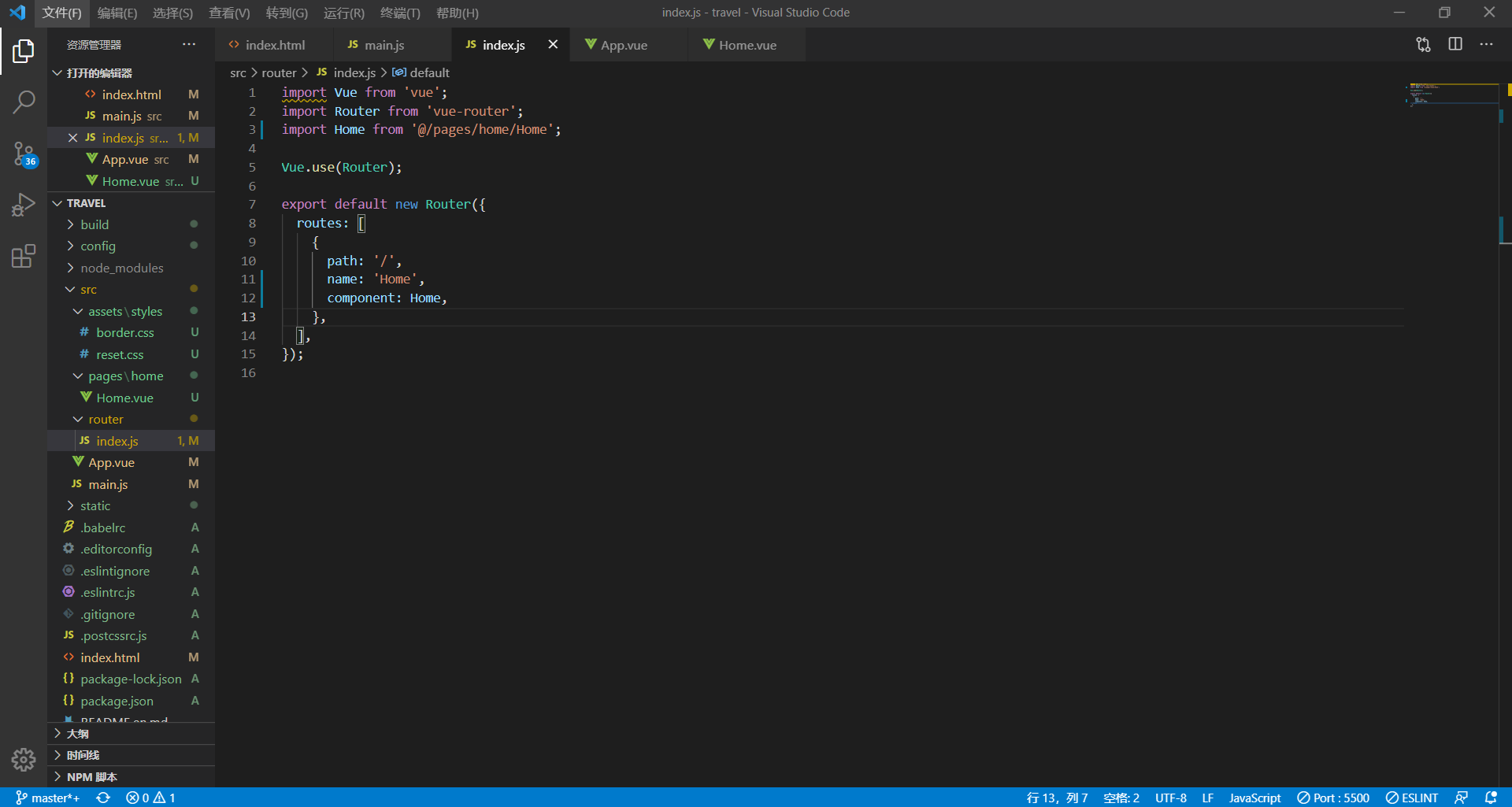This screenshot has height=807, width=1512.
Task: Click the VS Code logo icon in title bar
Action: click(17, 13)
